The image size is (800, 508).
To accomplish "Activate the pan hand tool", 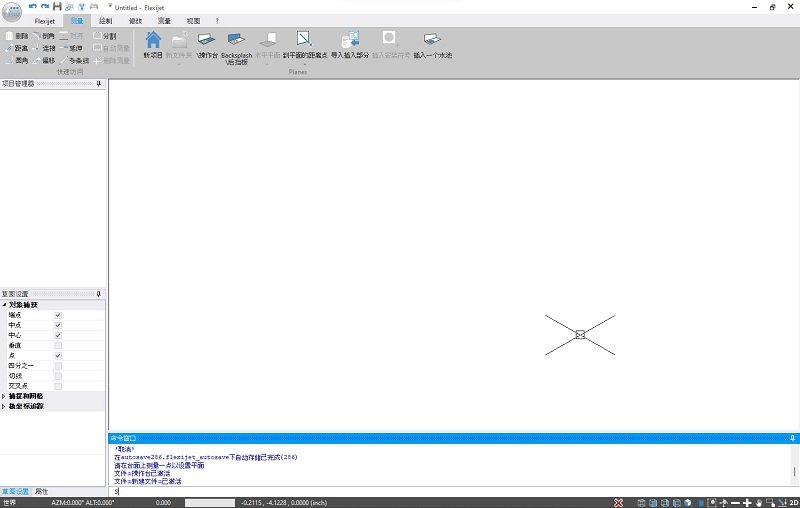I will click(759, 503).
